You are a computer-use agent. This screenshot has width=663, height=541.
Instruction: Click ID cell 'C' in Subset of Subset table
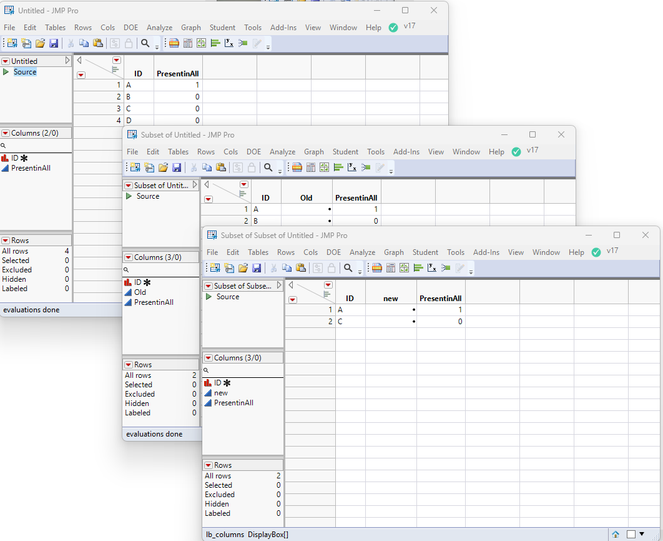351,321
